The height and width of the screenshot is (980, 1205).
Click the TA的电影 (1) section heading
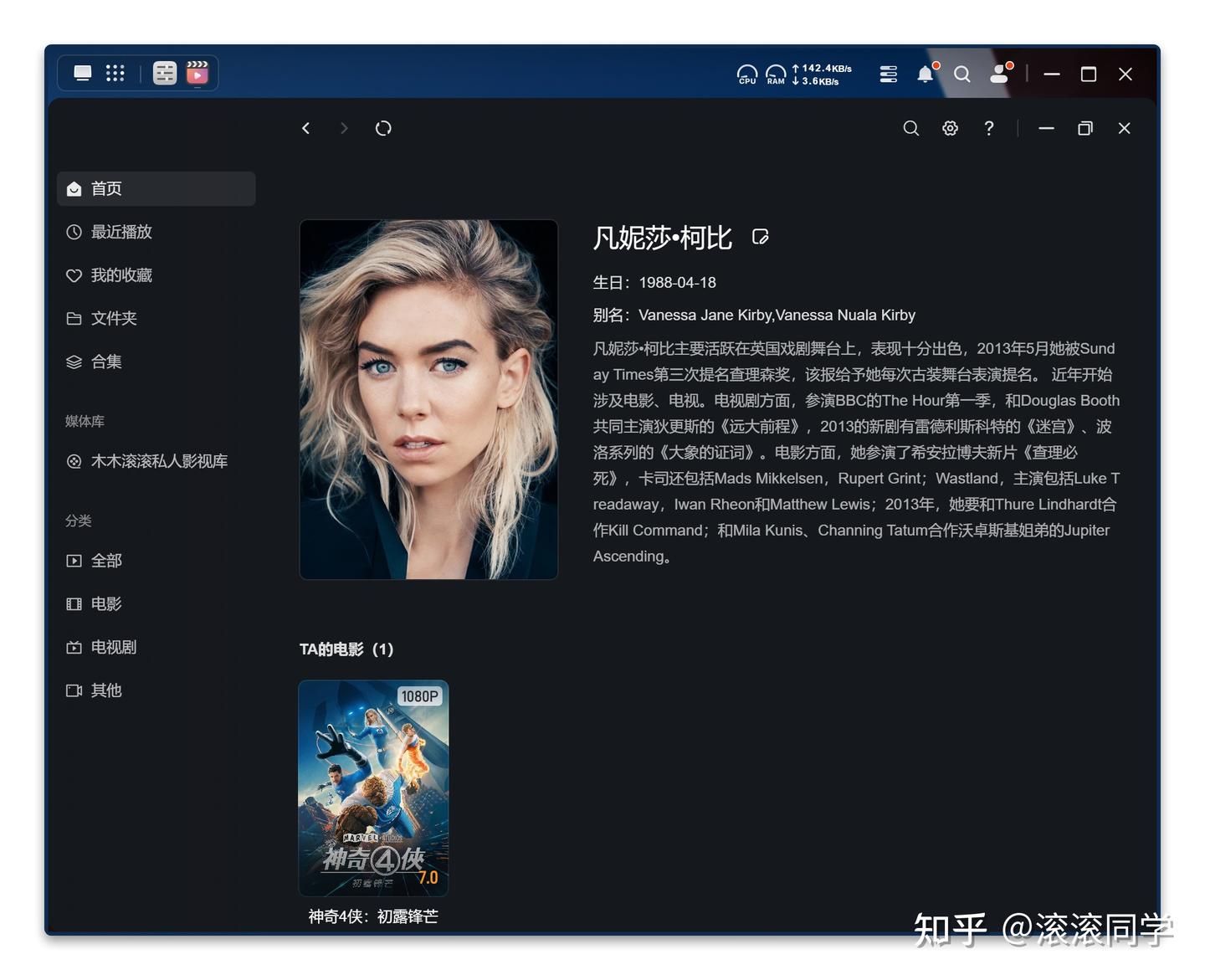point(346,649)
